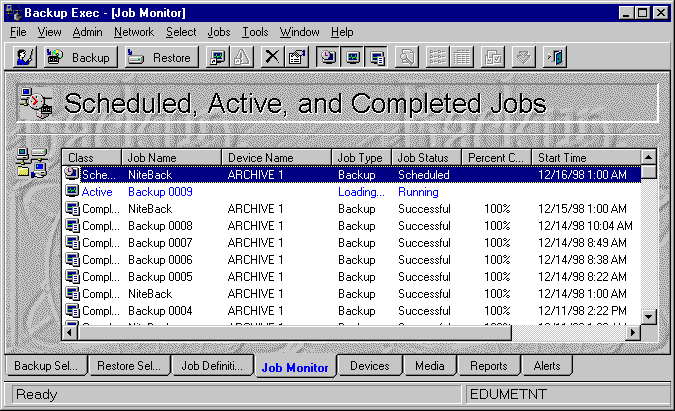Click the job monitor view icon before the warning icon
Screen dimensions: 675x411
pos(217,57)
